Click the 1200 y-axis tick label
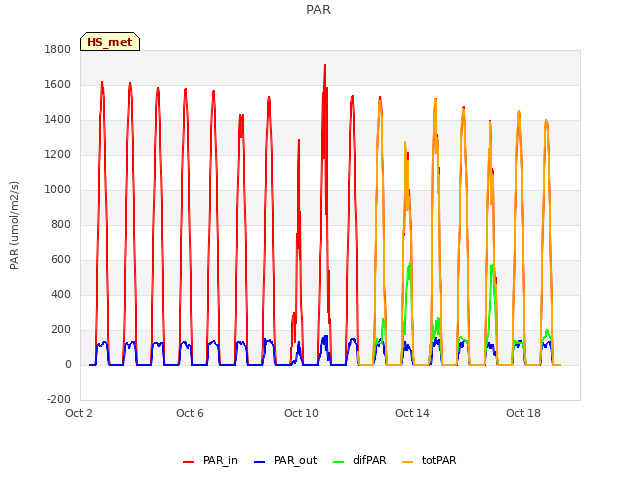 [x=58, y=155]
